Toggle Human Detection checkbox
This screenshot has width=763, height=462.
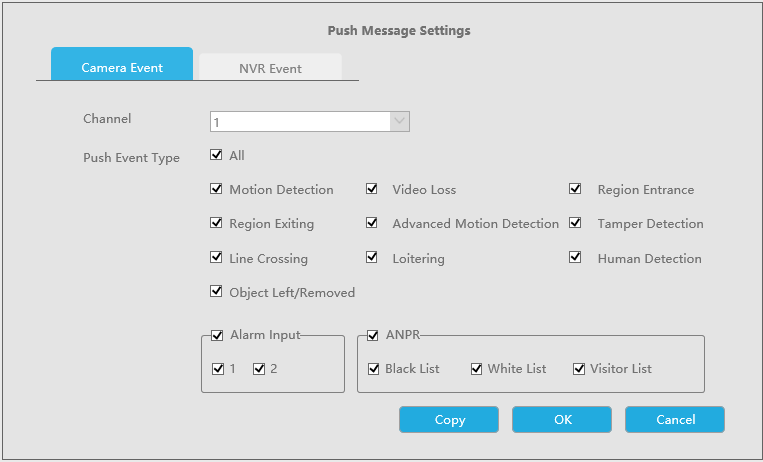point(575,258)
